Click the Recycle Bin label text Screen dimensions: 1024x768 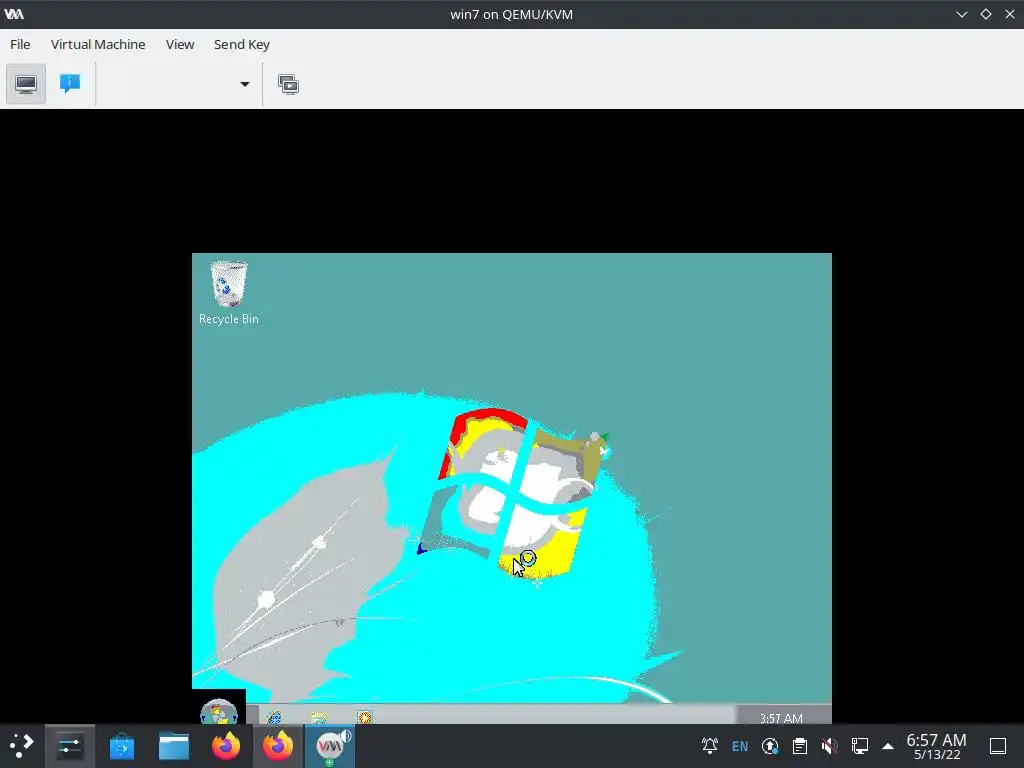click(229, 319)
